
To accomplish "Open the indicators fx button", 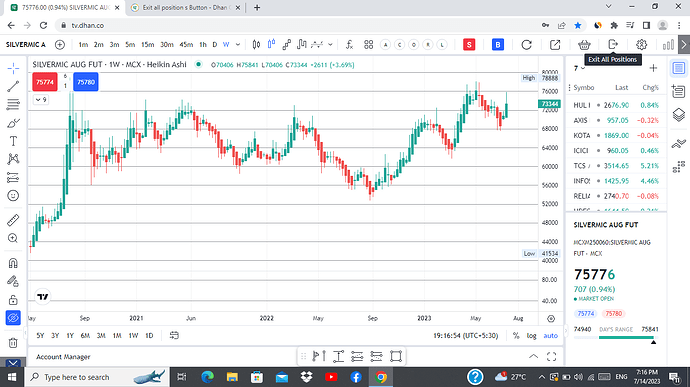I will tap(349, 44).
